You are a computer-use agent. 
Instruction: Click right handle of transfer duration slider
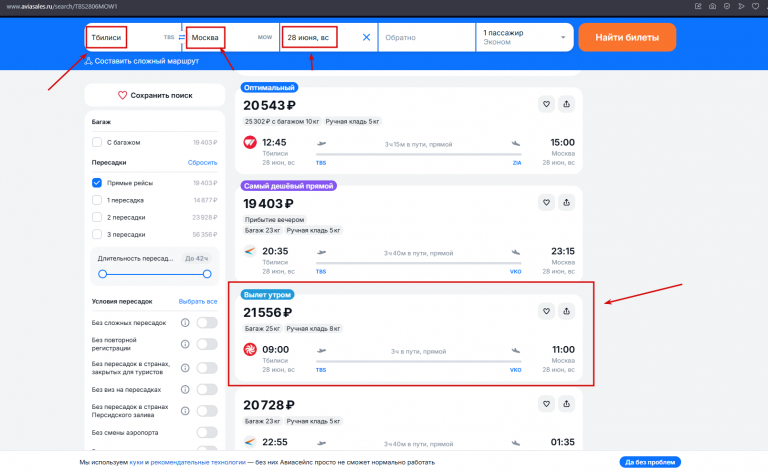(x=207, y=274)
